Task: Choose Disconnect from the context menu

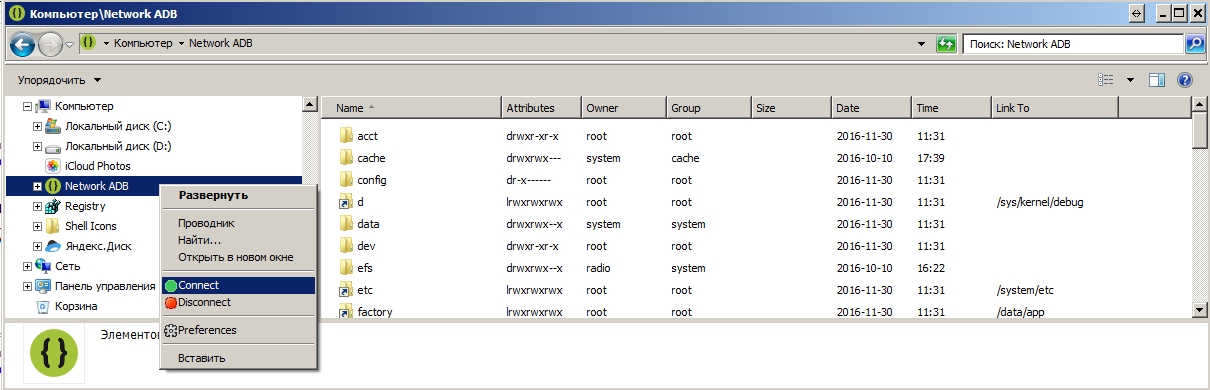Action: (x=238, y=302)
